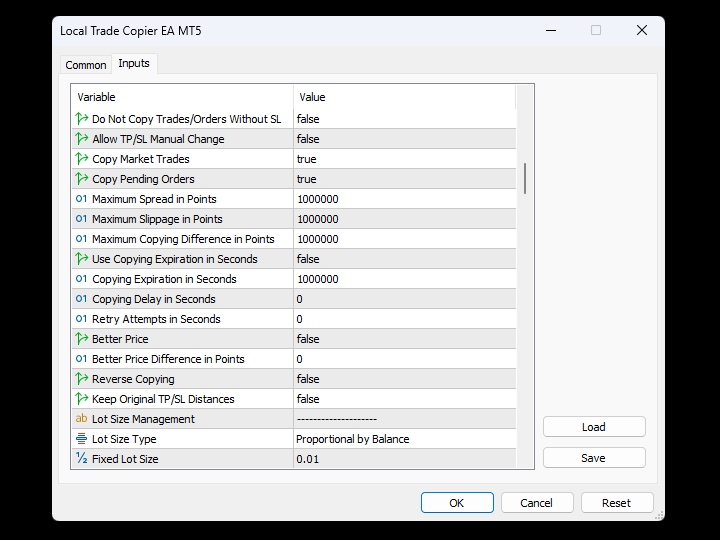Click the inputs list vertical scrollbar thumb
The width and height of the screenshot is (720, 540).
[x=525, y=178]
